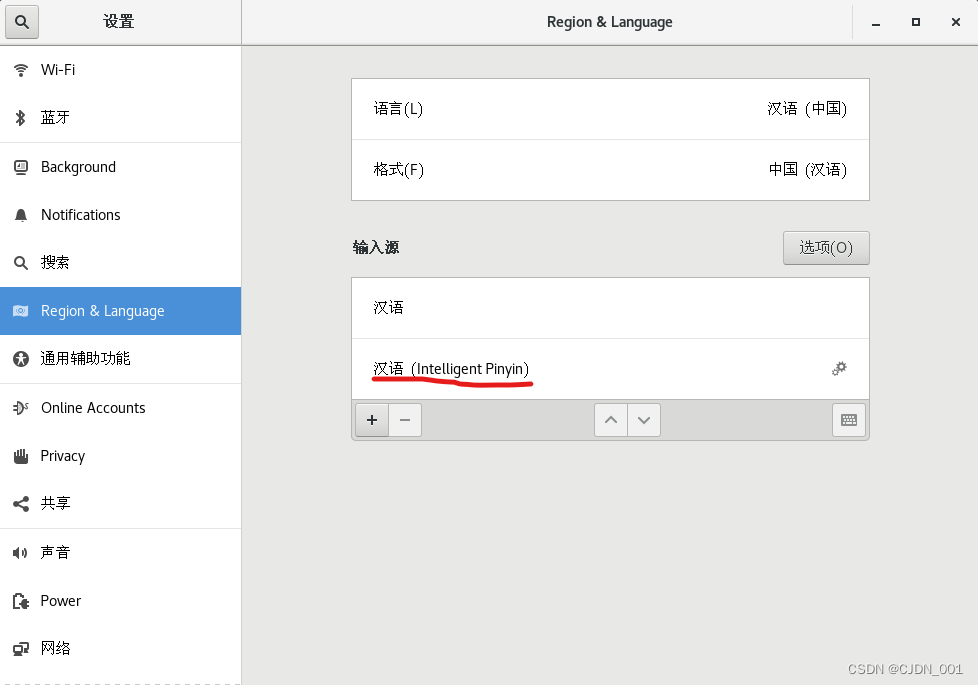Click the 中国 (汉语) formats value

[808, 170]
